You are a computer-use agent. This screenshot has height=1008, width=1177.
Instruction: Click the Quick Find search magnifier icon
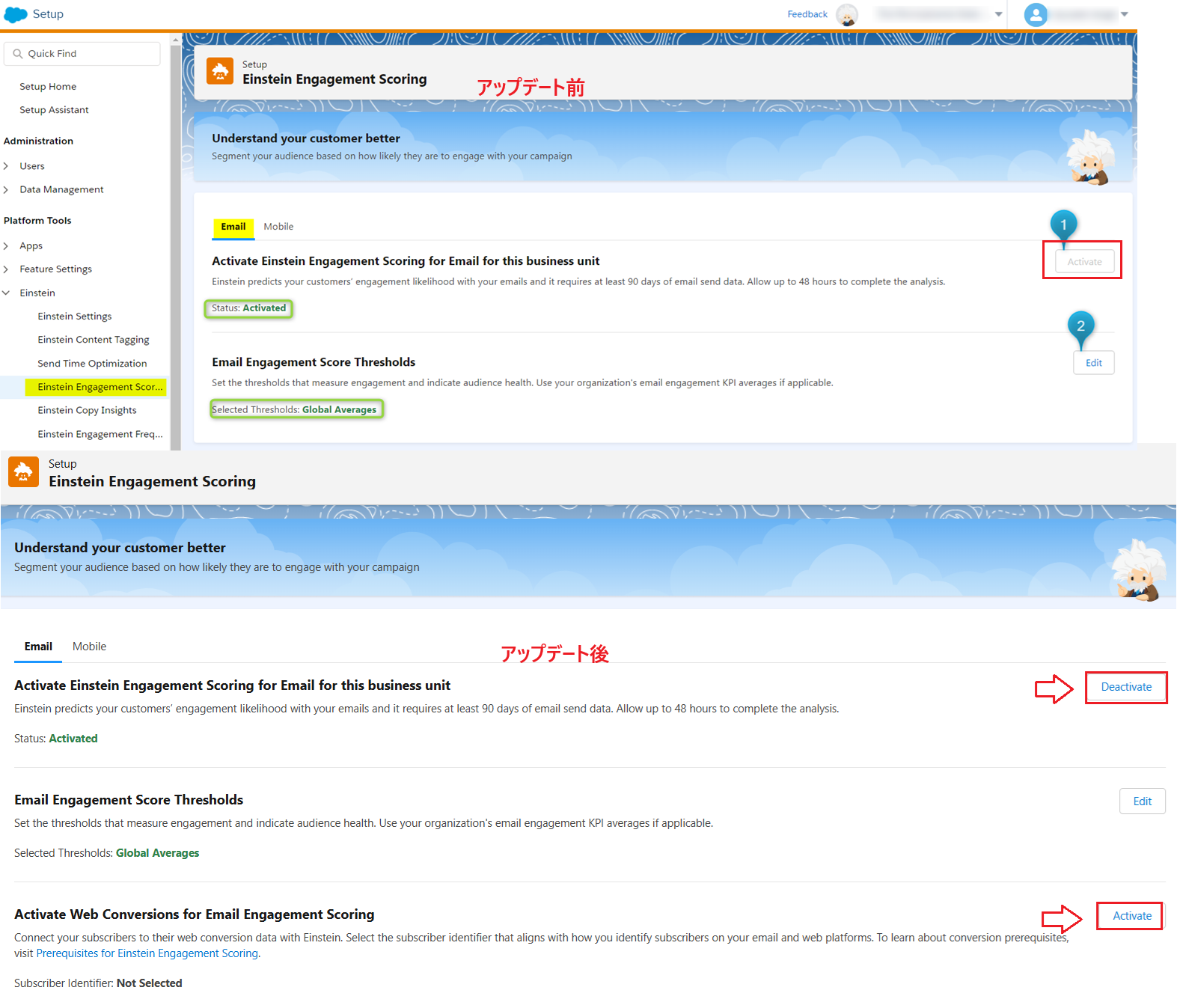18,54
